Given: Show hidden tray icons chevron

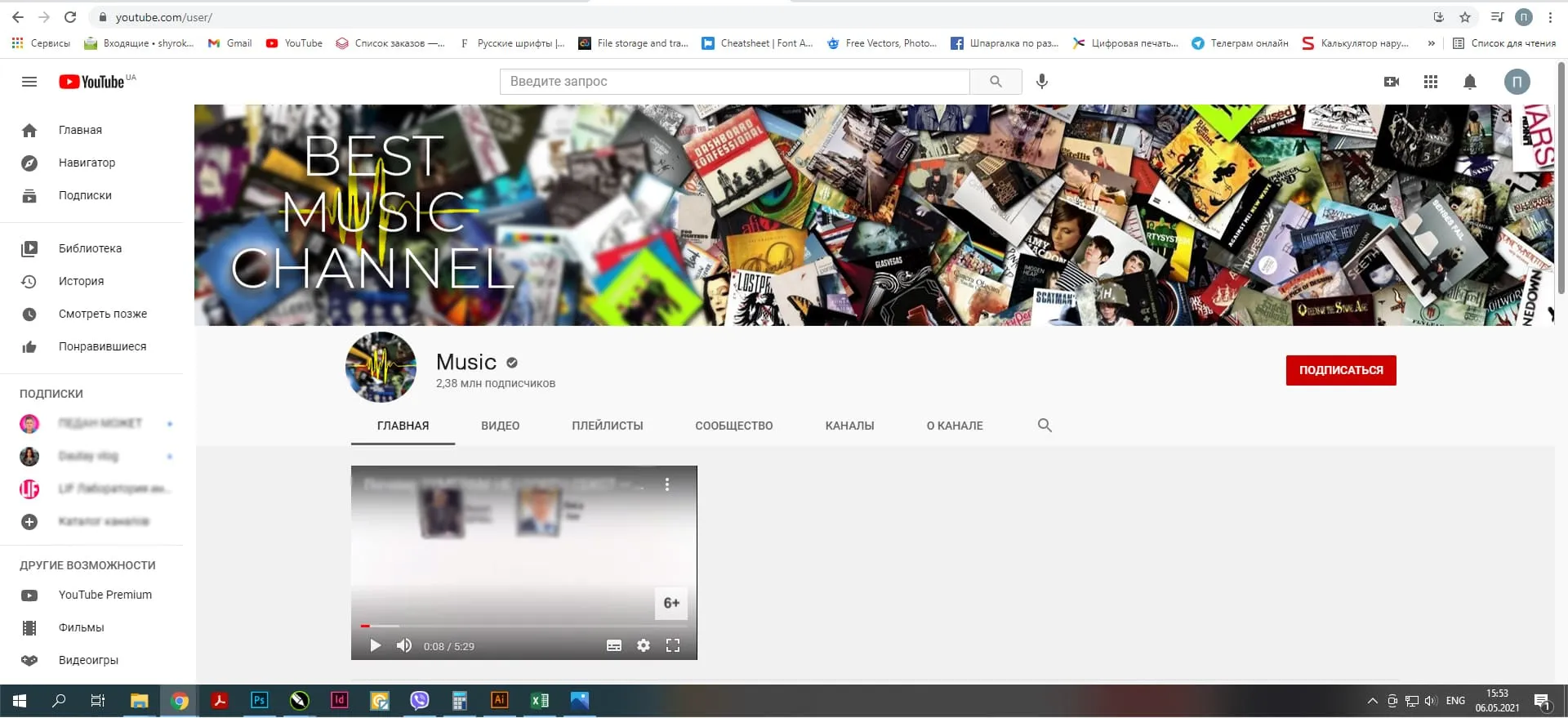Looking at the screenshot, I should point(1373,701).
